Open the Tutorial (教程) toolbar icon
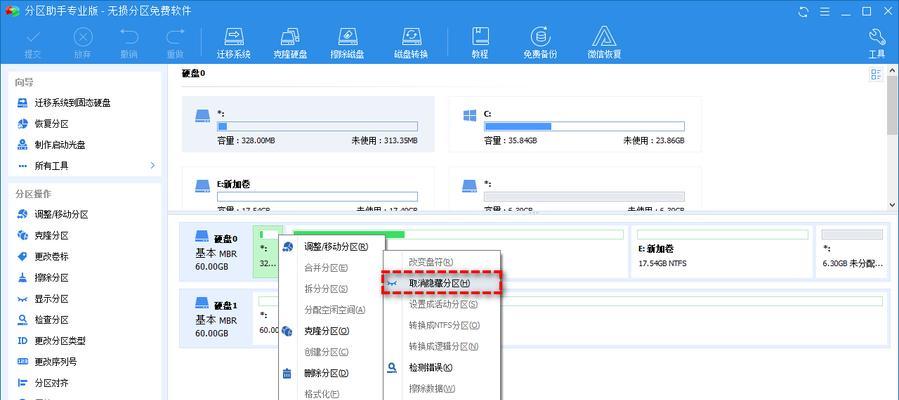Screen dimensions: 899x400 pos(480,43)
